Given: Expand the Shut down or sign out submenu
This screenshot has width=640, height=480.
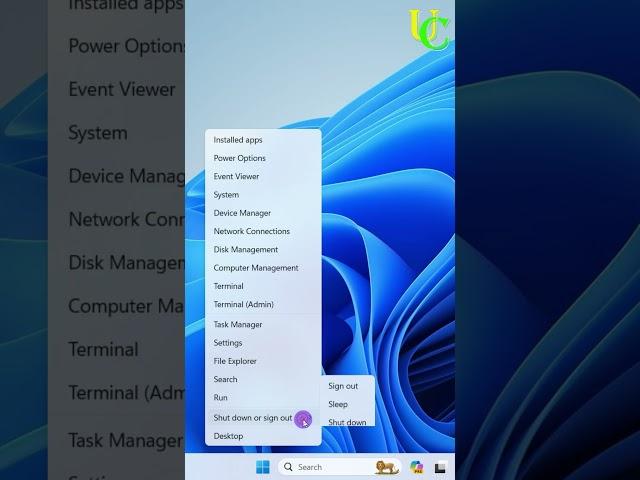Looking at the screenshot, I should click(x=253, y=418).
